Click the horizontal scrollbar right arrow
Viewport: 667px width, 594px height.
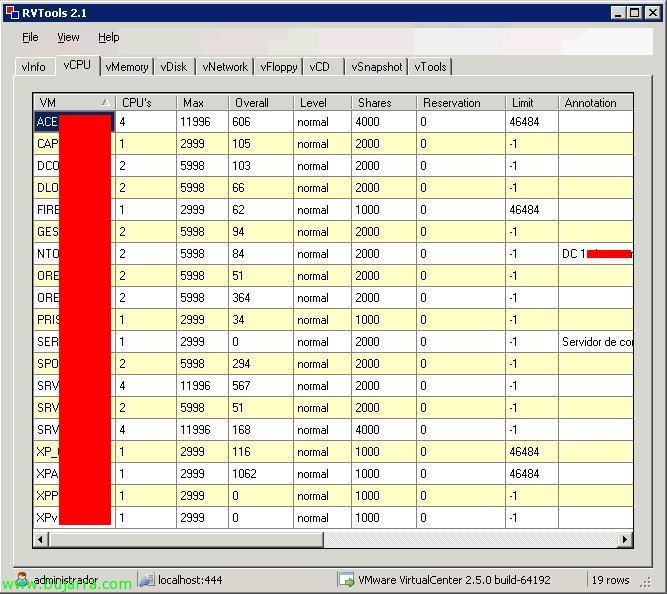[624, 539]
